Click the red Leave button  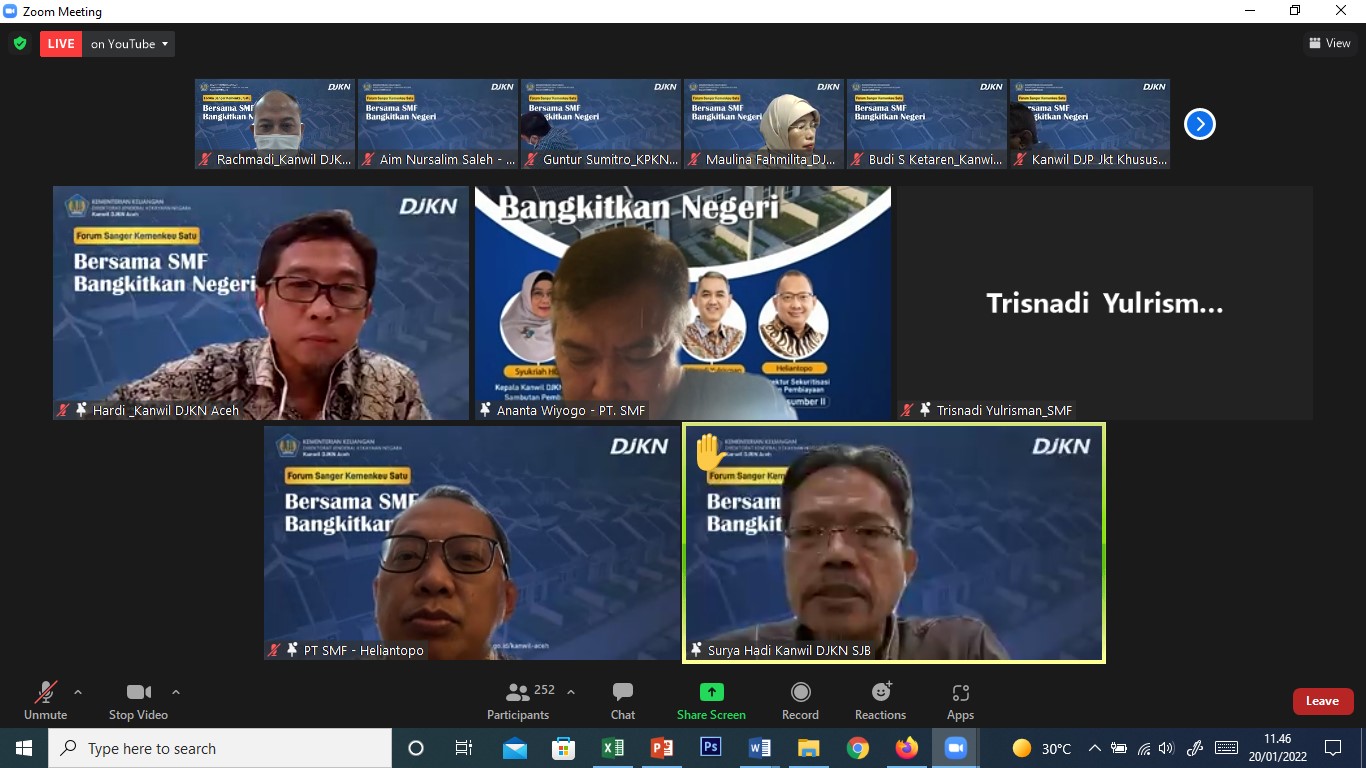point(1322,701)
